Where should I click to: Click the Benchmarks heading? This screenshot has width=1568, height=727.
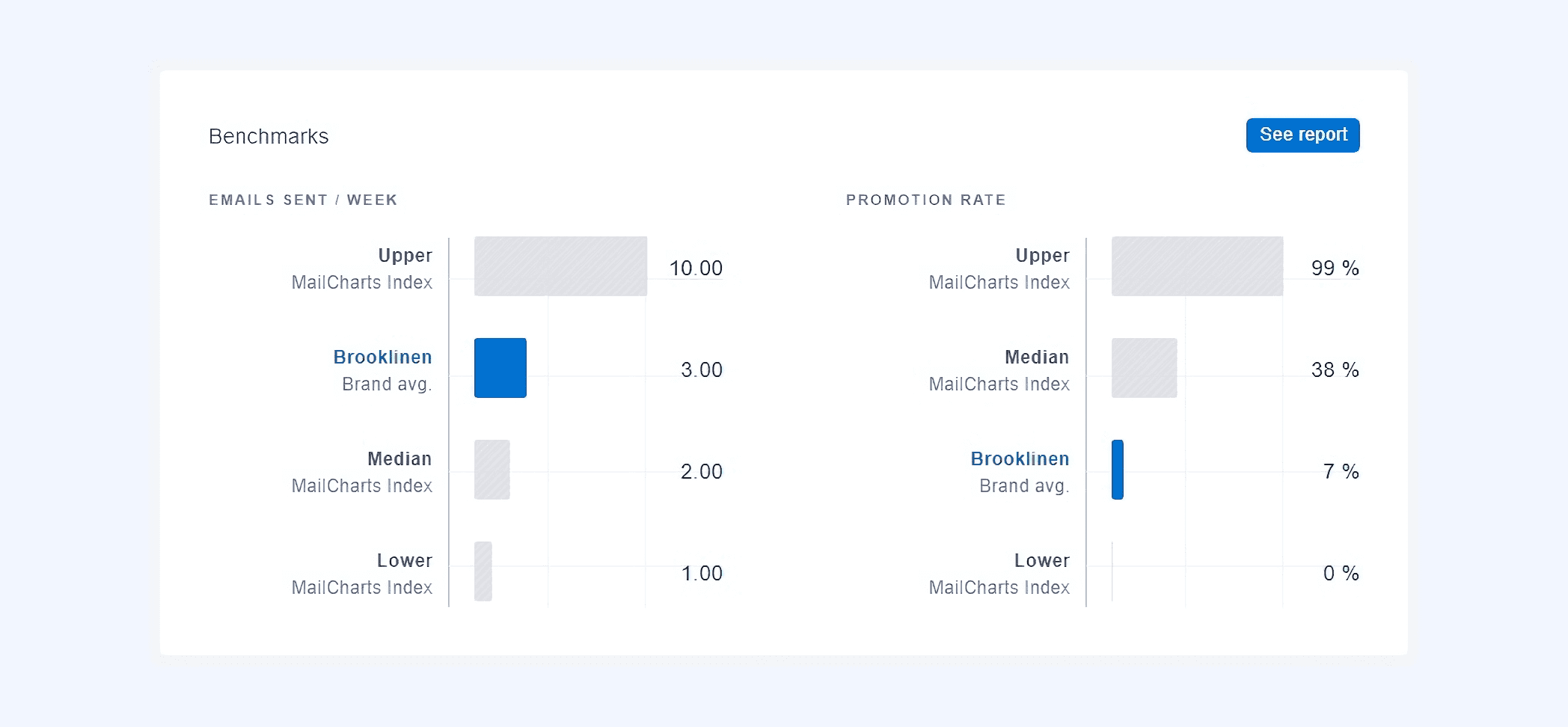[x=269, y=136]
